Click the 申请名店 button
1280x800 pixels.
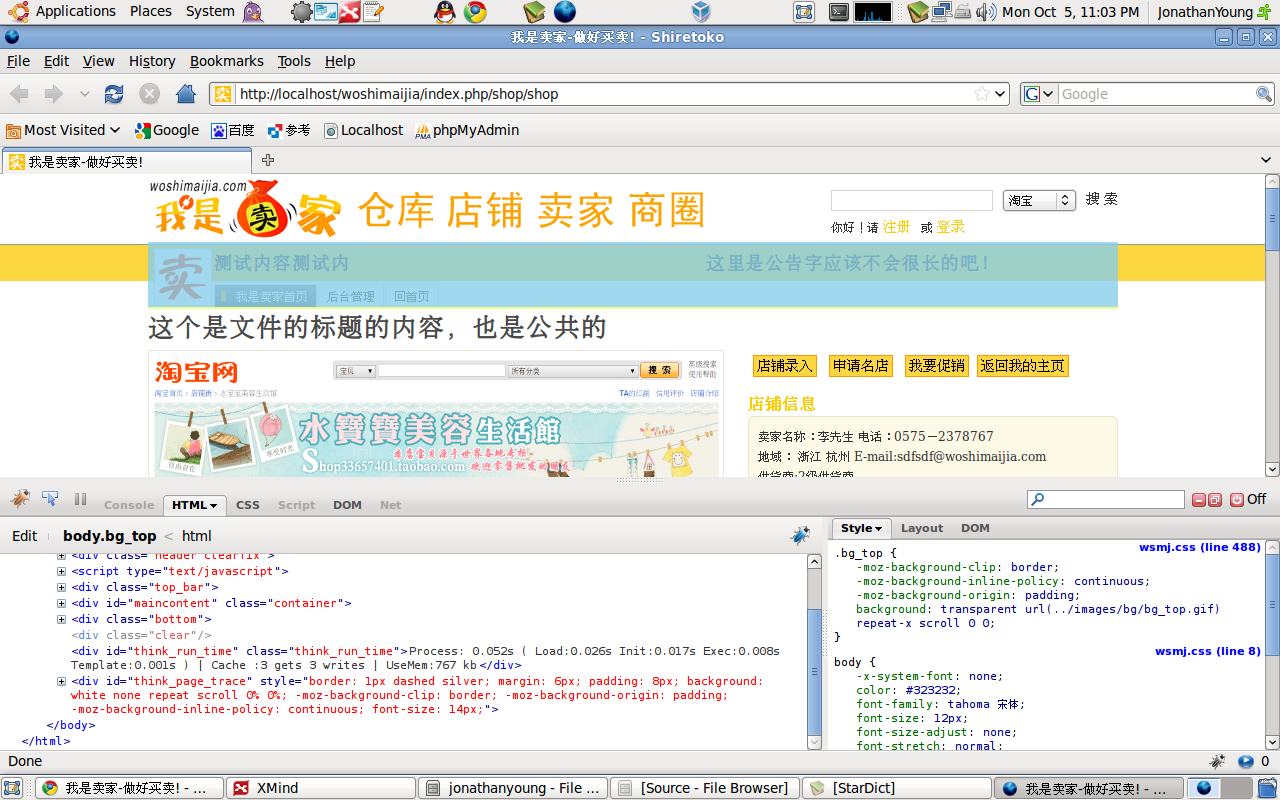coord(861,366)
